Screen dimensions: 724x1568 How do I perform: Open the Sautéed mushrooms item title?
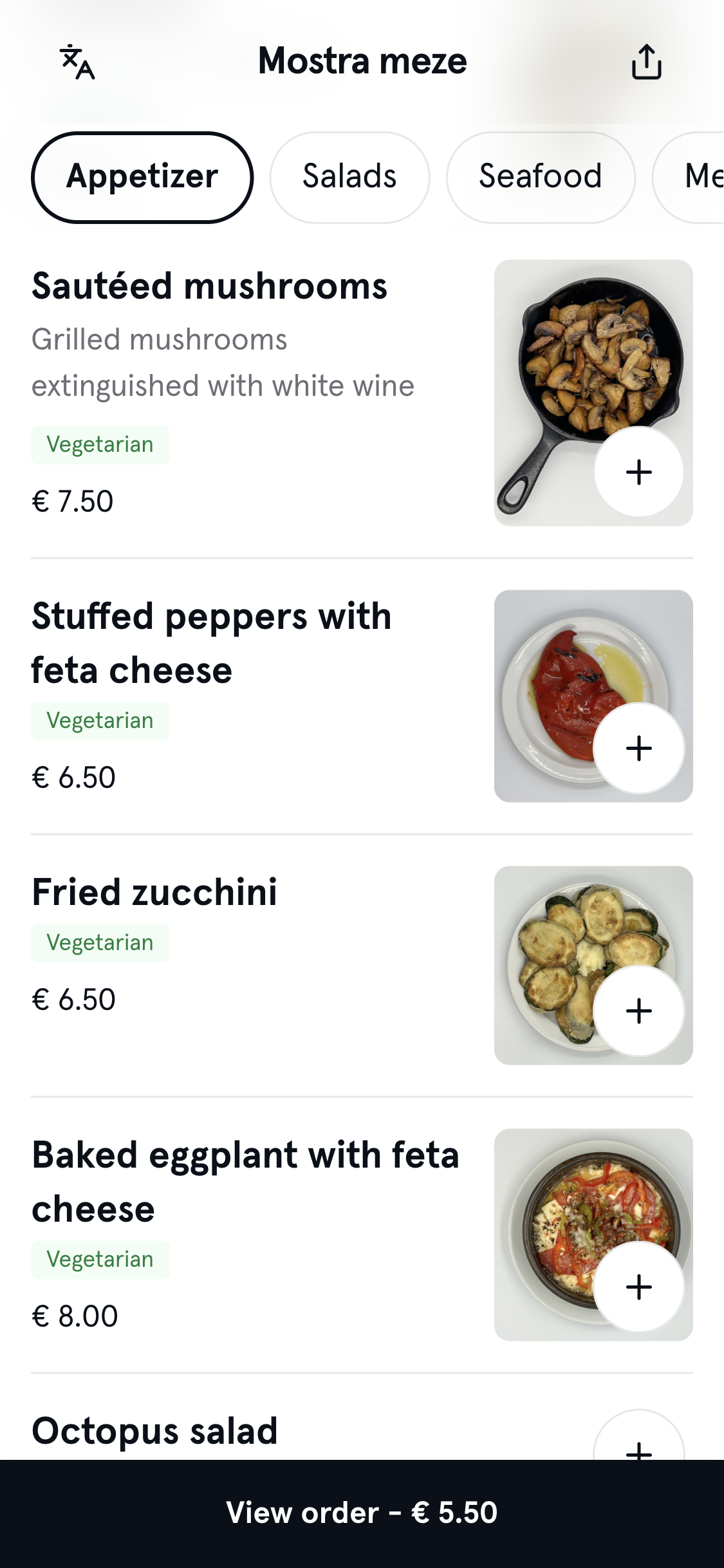tap(210, 286)
